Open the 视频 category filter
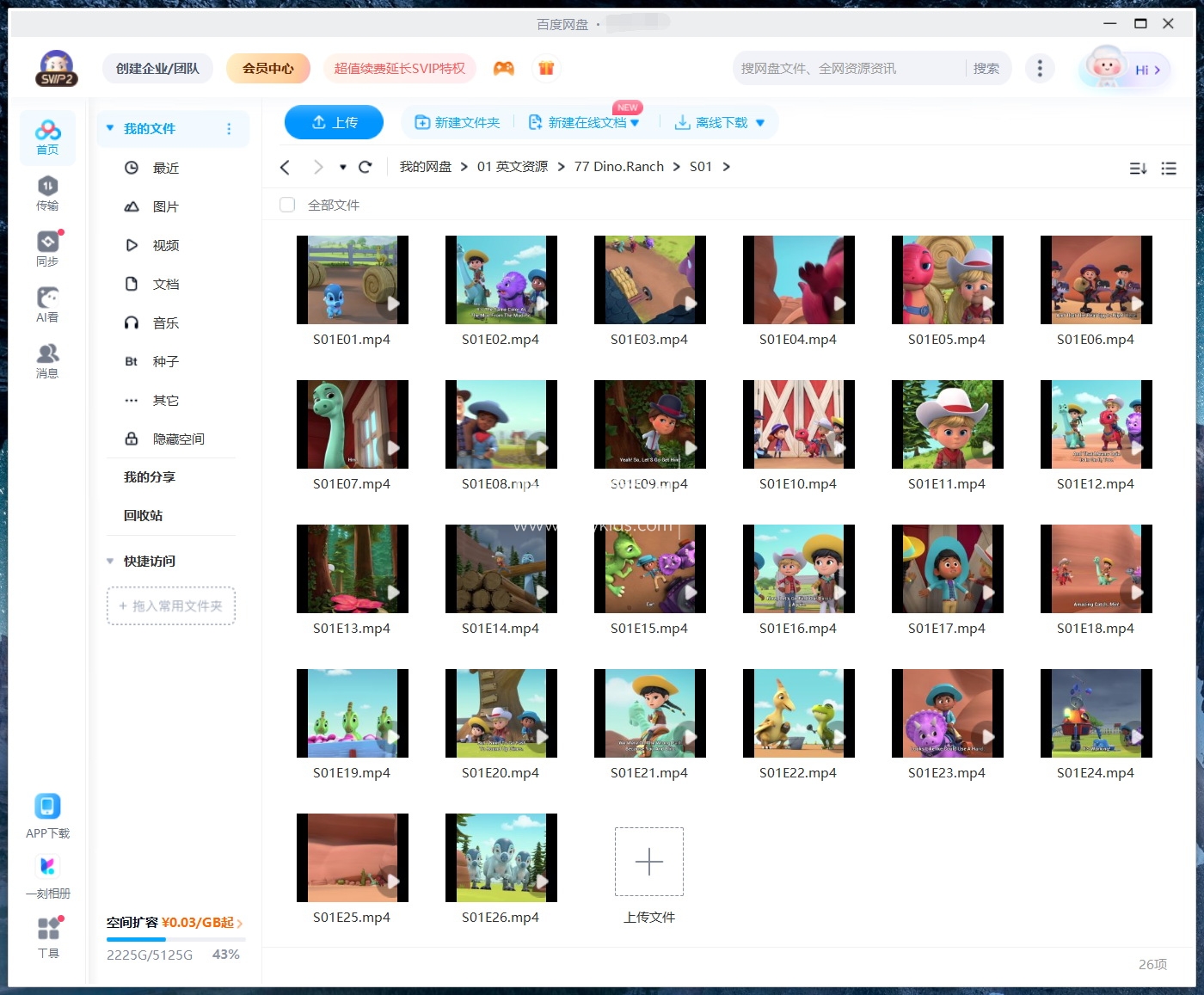Screen dimensions: 1204x995 pos(166,245)
